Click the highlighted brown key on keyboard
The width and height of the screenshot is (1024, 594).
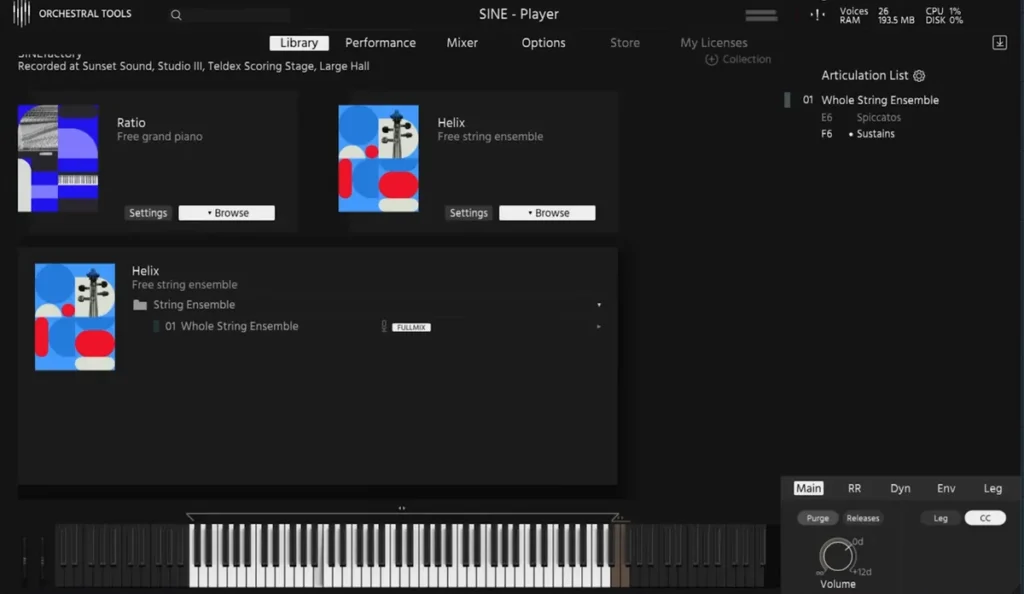[620, 555]
